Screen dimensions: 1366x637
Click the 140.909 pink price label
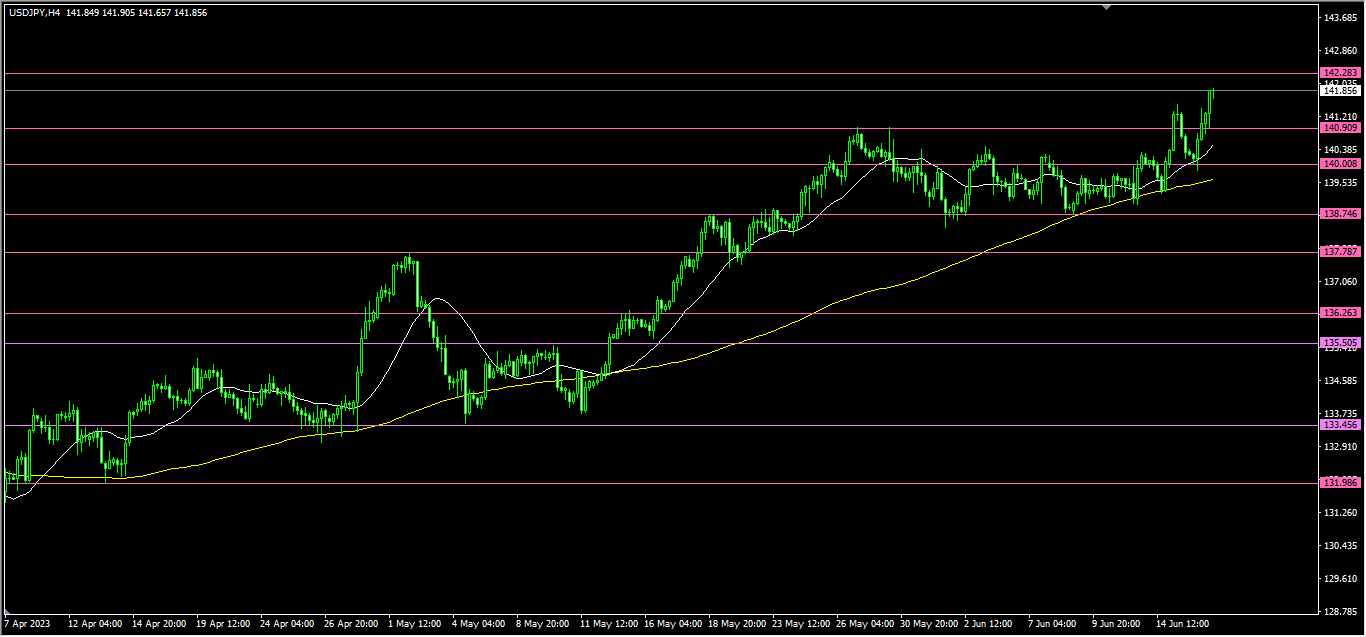1340,128
